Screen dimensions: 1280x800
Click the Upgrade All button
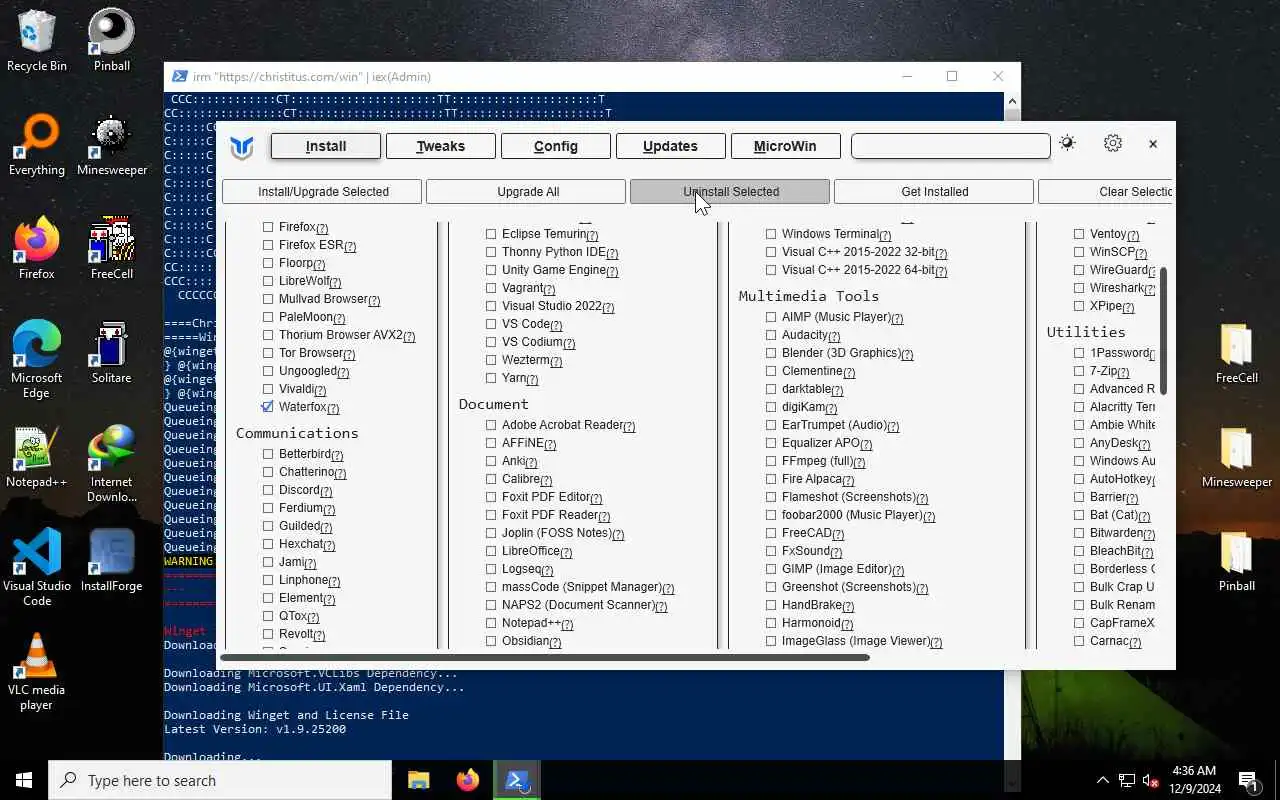[x=527, y=192]
